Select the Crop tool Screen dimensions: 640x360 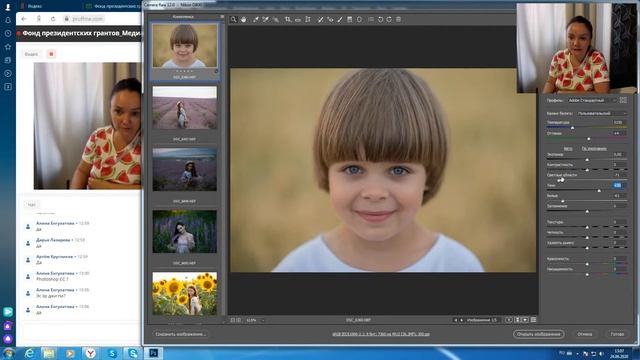[x=288, y=20]
